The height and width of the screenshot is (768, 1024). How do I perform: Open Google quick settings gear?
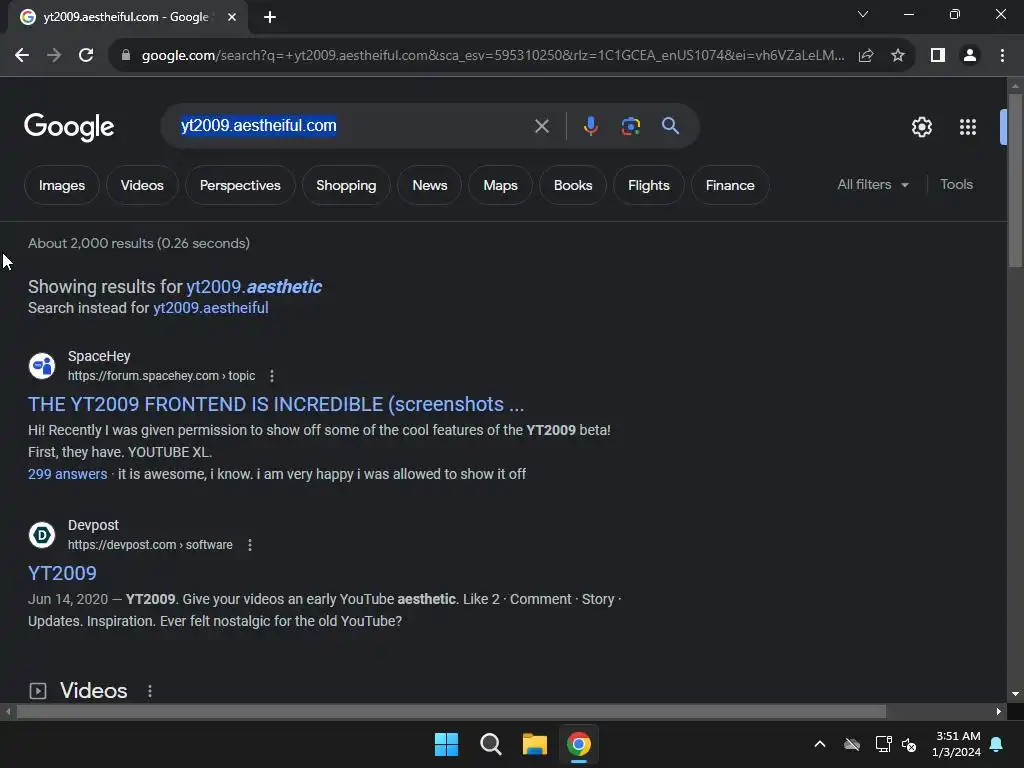click(921, 127)
